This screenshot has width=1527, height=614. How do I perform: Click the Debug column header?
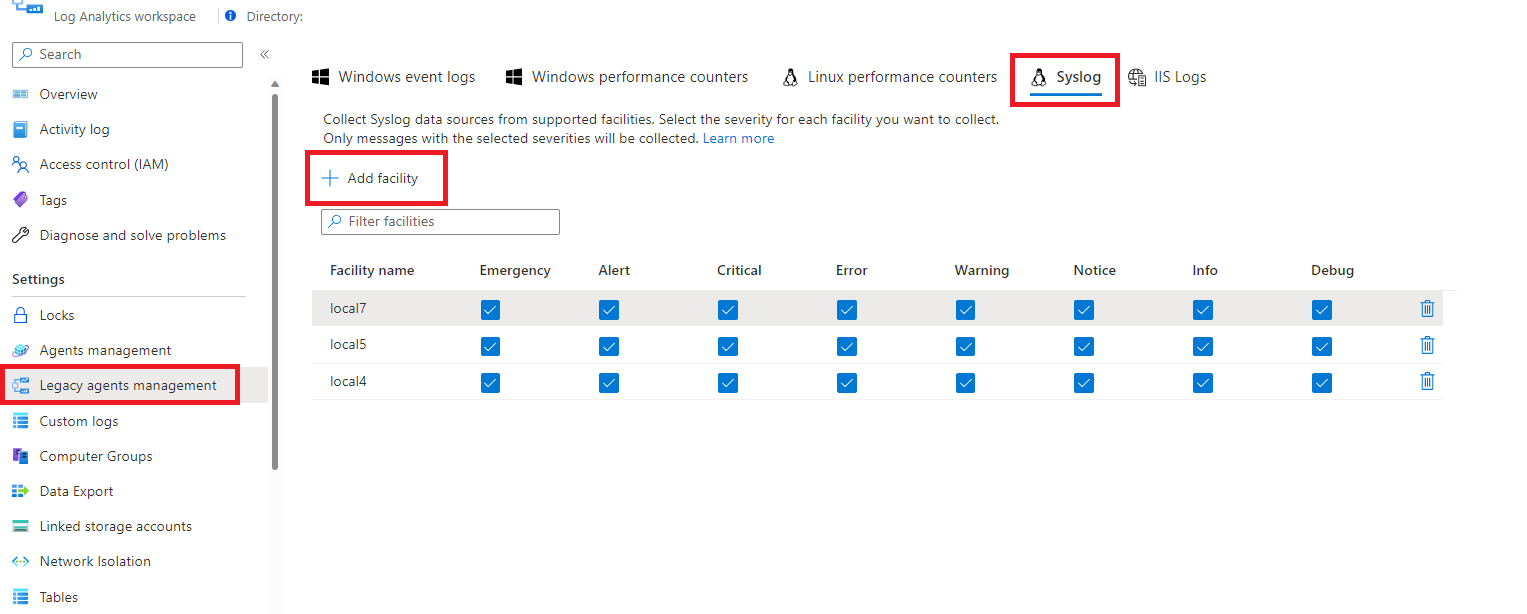pos(1333,270)
